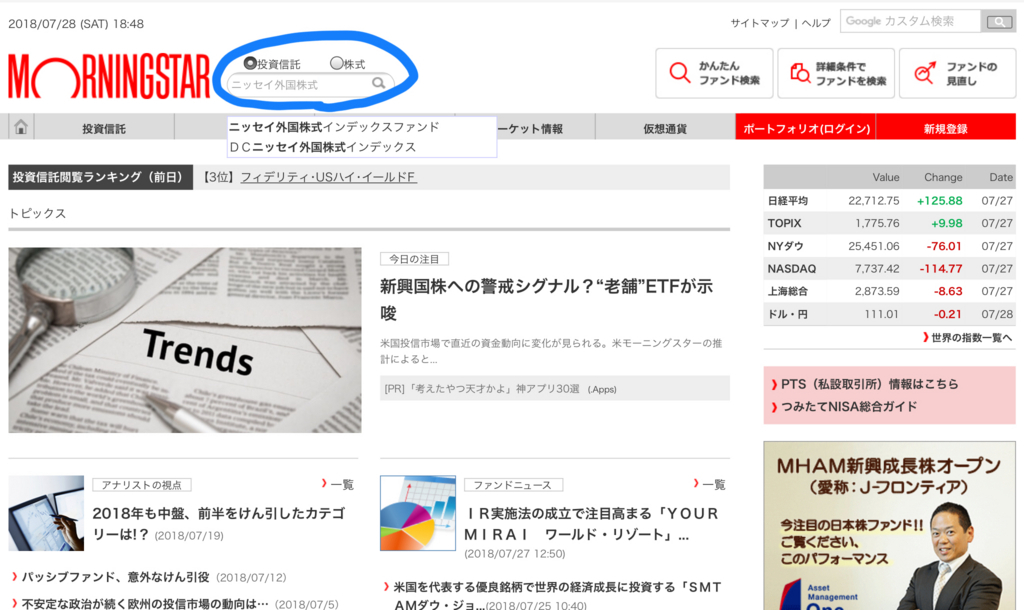1024x610 pixels.
Task: Open ranking link フィデリティ･USハイ･イールドF
Action: [328, 177]
